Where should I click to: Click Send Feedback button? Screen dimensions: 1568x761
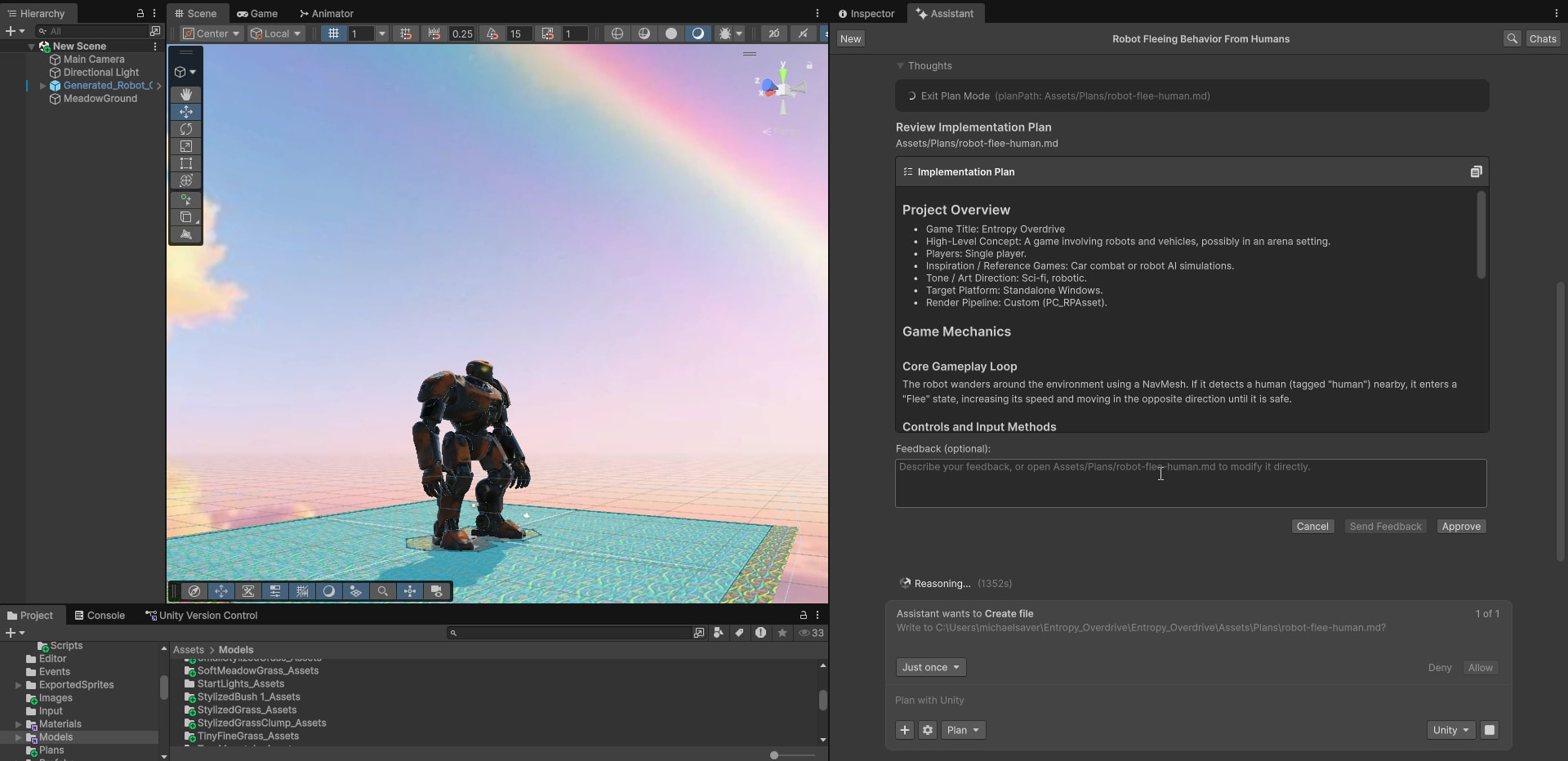pyautogui.click(x=1385, y=527)
